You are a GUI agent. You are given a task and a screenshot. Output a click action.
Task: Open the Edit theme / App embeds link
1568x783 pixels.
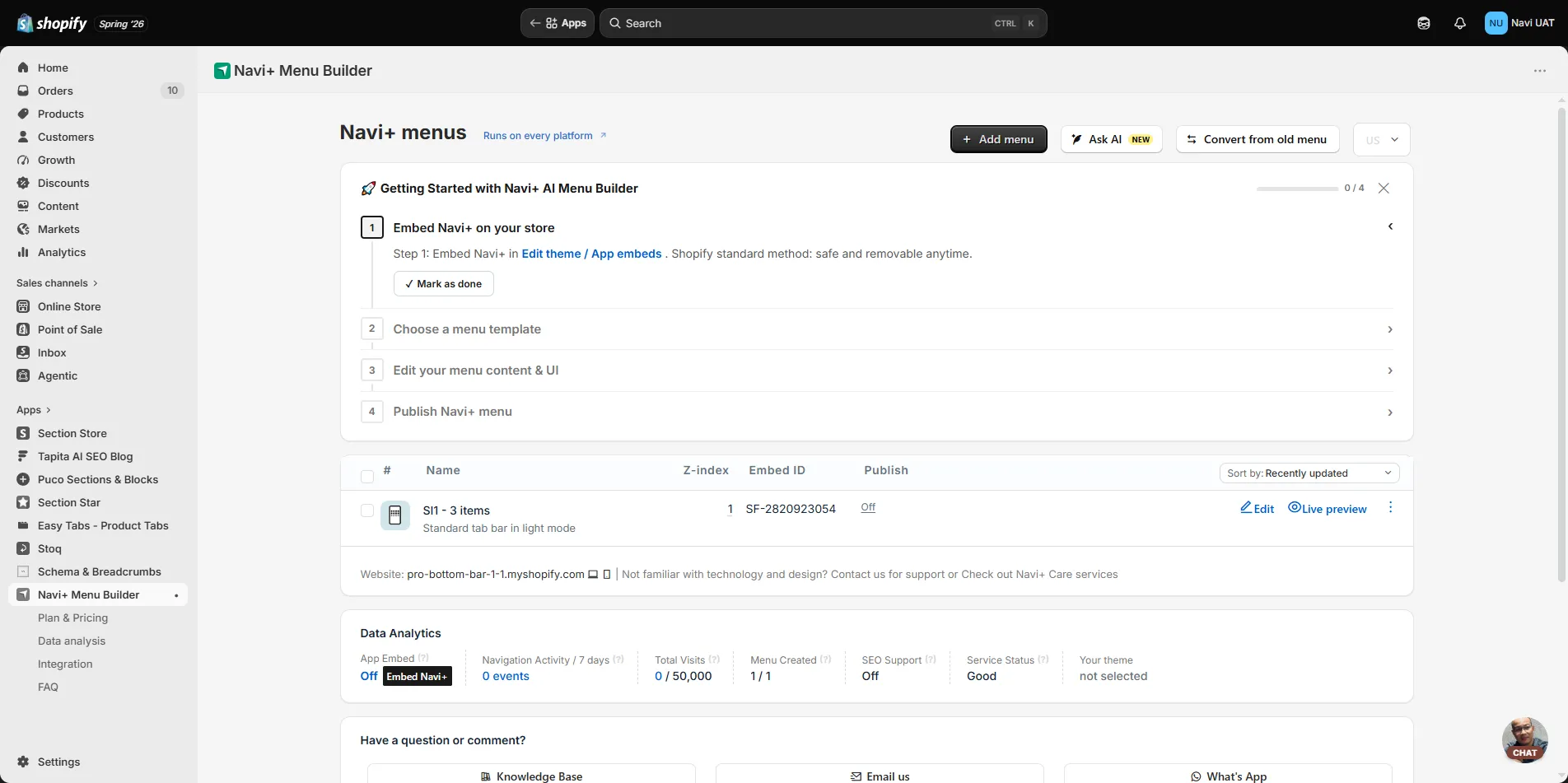591,254
